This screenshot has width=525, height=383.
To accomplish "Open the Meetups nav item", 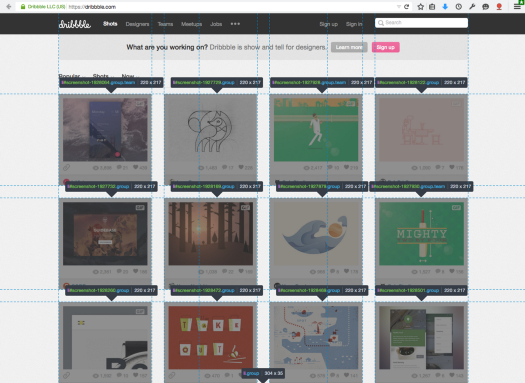I will tap(192, 24).
